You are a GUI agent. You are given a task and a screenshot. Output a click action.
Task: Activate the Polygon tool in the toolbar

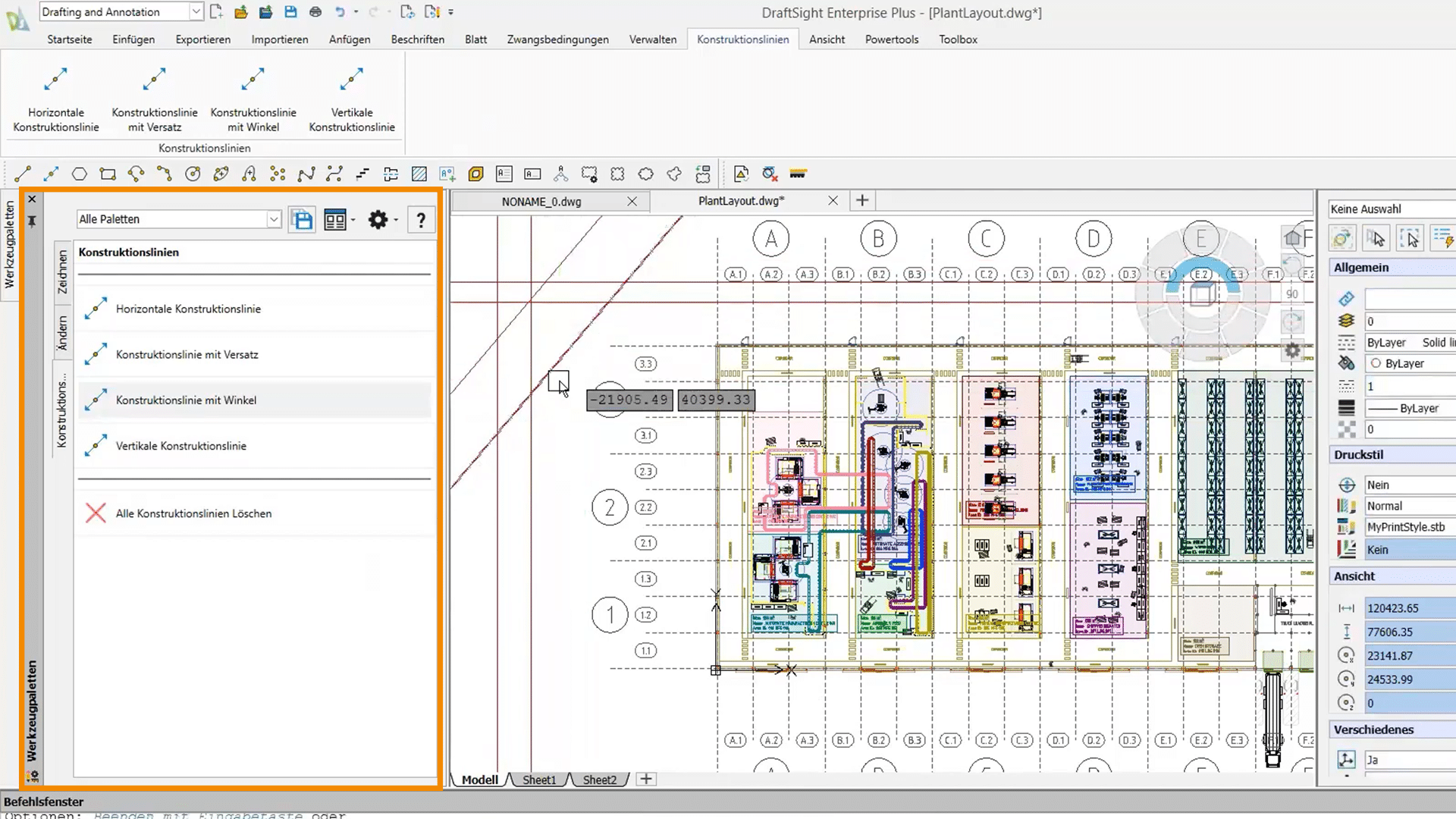point(79,174)
